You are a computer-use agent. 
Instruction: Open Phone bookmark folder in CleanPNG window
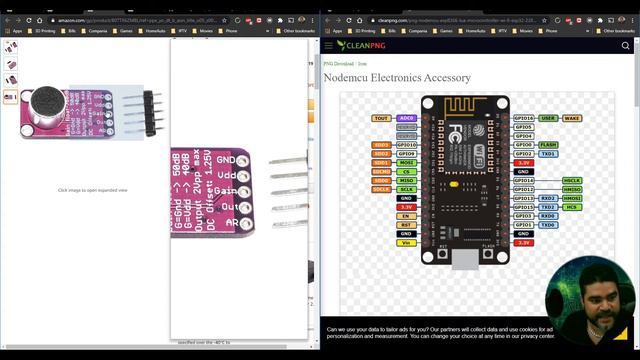pyautogui.click(x=548, y=31)
